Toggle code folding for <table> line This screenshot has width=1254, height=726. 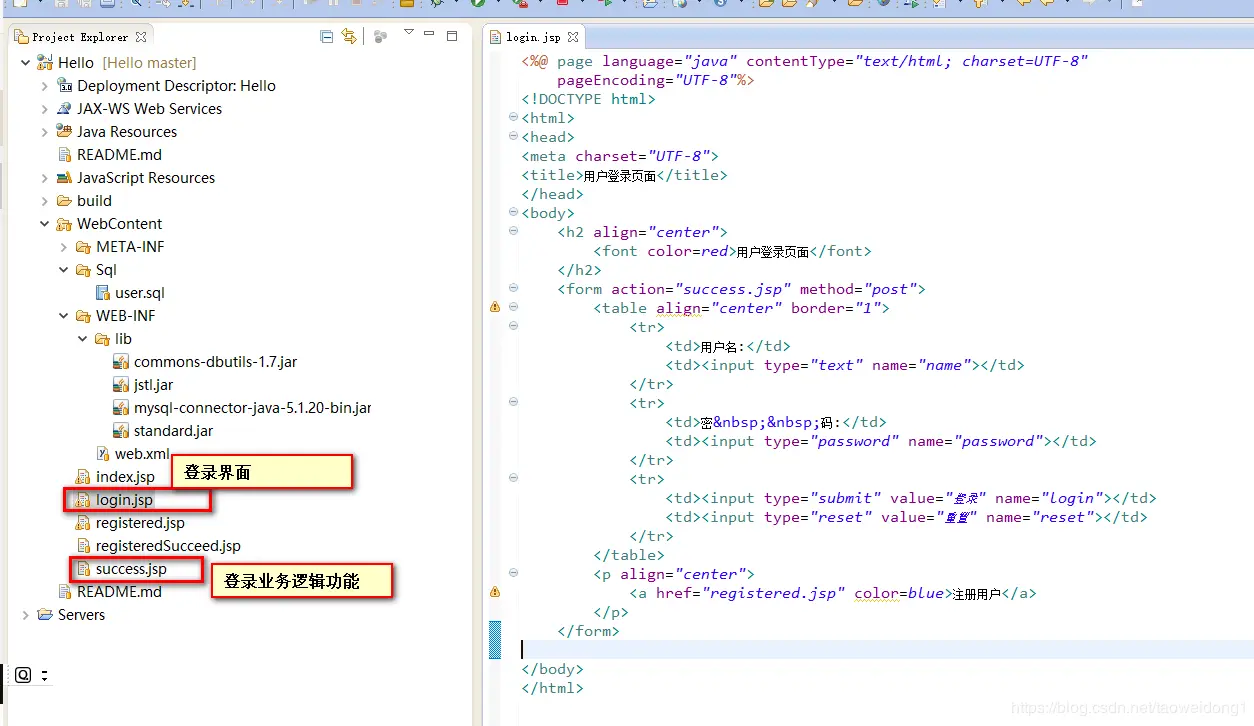click(x=513, y=308)
